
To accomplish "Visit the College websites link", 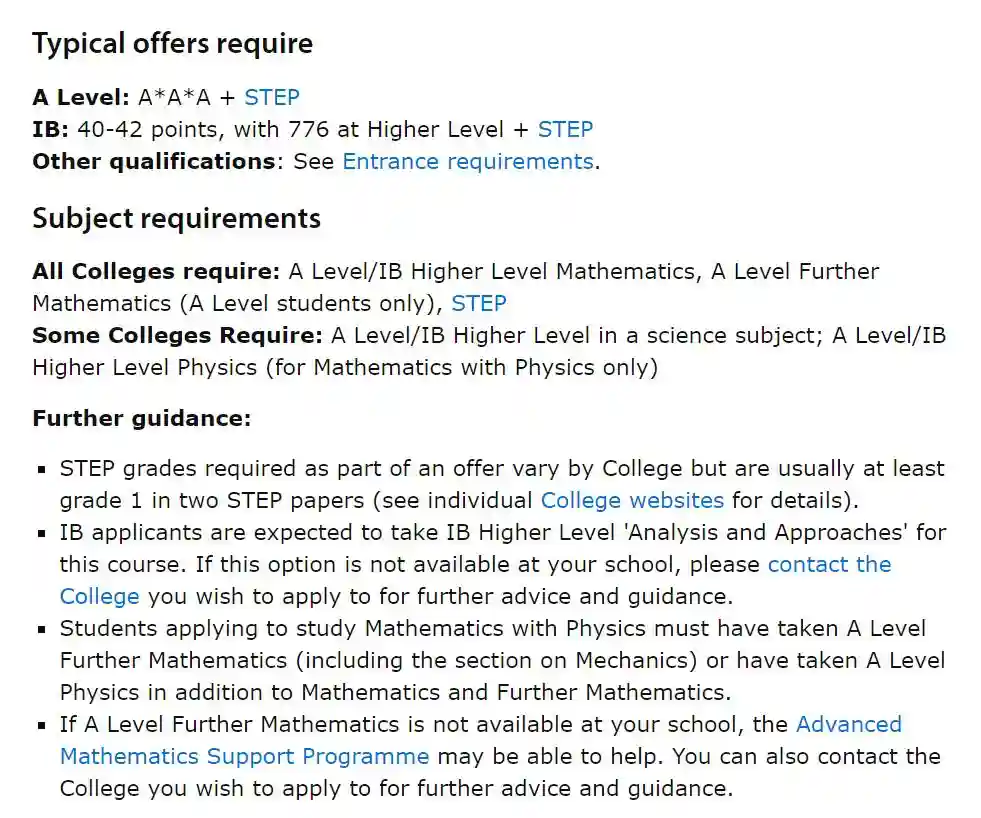I will click(x=632, y=500).
